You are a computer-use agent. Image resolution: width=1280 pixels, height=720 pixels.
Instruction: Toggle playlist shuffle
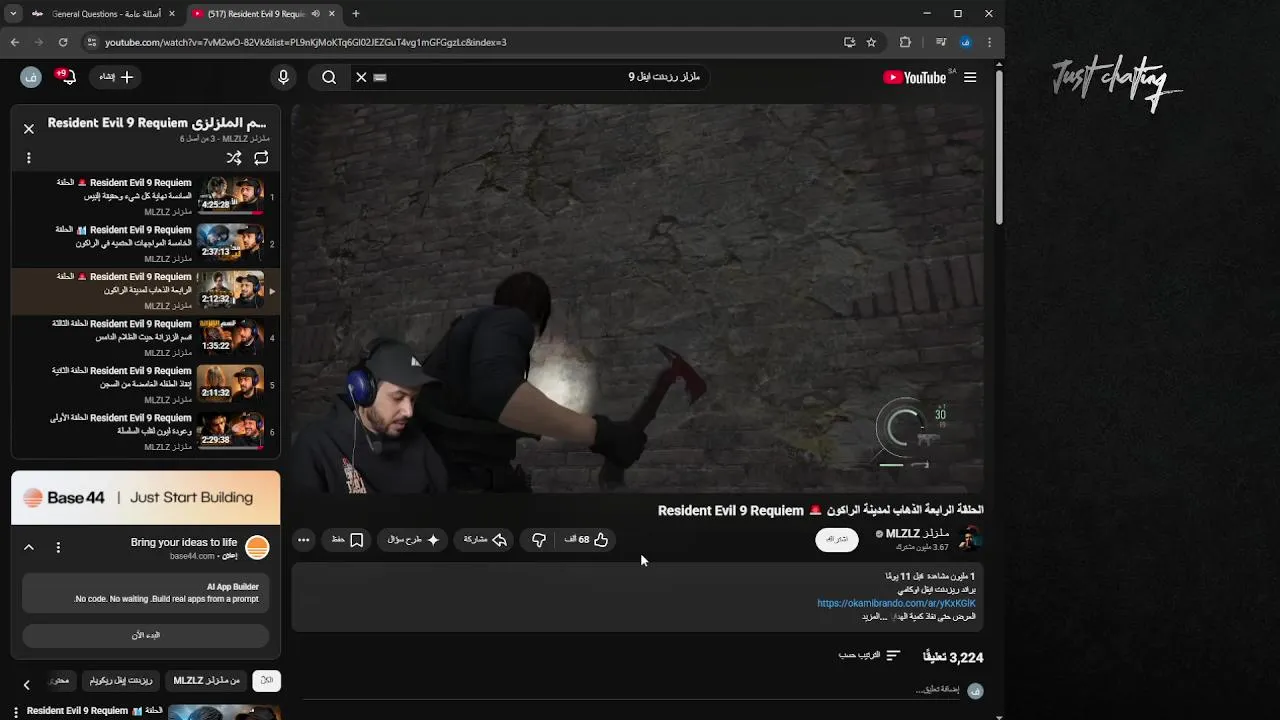pyautogui.click(x=234, y=158)
